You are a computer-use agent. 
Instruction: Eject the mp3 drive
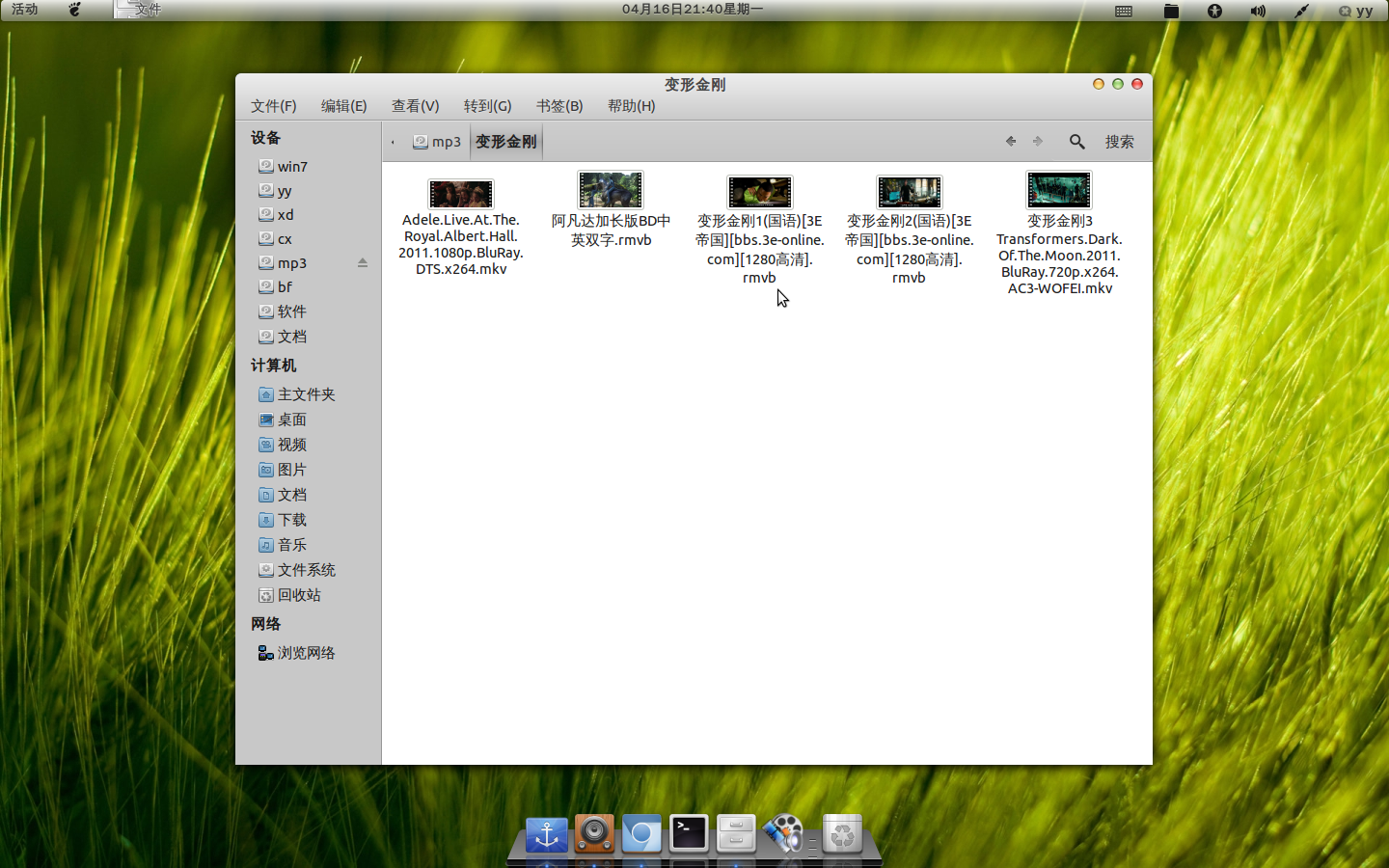tap(363, 262)
